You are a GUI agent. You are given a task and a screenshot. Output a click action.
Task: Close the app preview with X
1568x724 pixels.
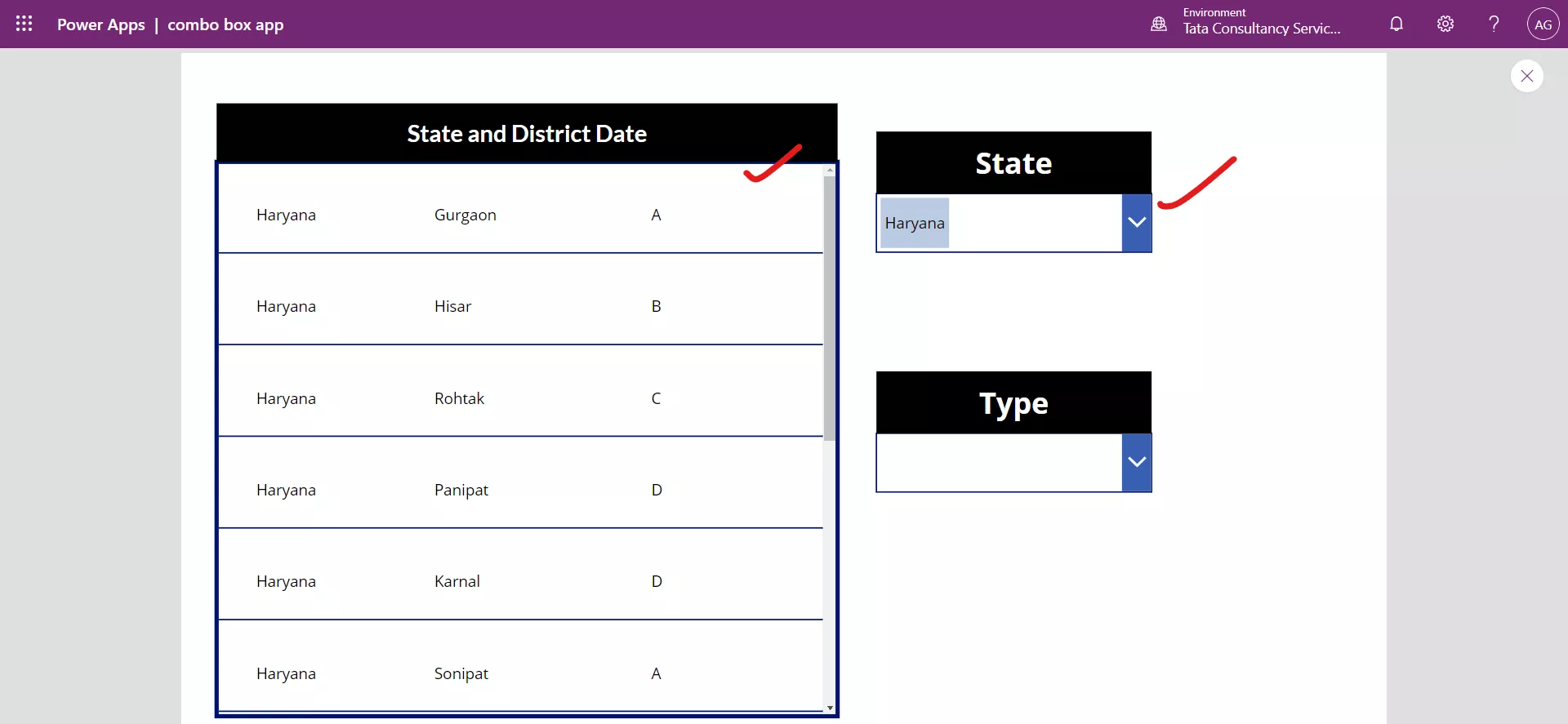[1526, 76]
